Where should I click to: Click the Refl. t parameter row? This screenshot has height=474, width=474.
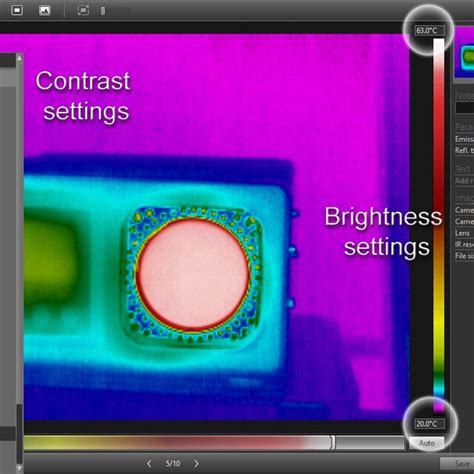coord(464,151)
